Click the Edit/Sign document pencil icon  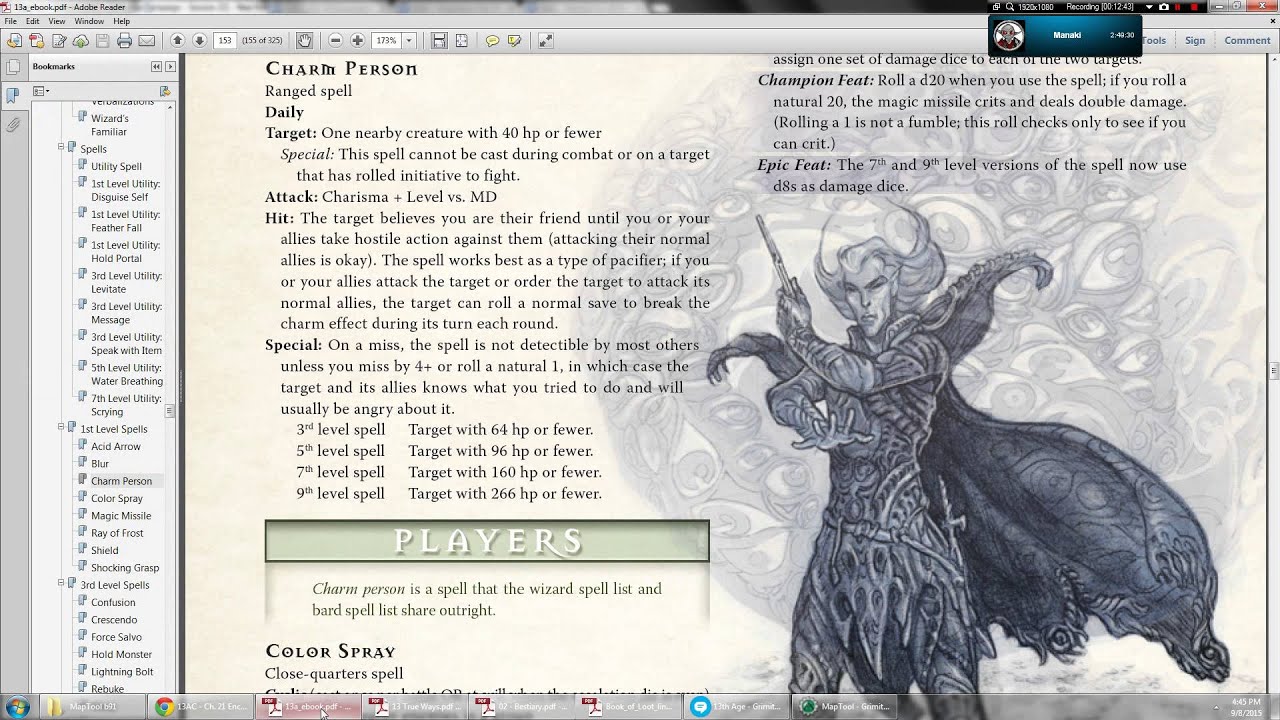[x=58, y=41]
